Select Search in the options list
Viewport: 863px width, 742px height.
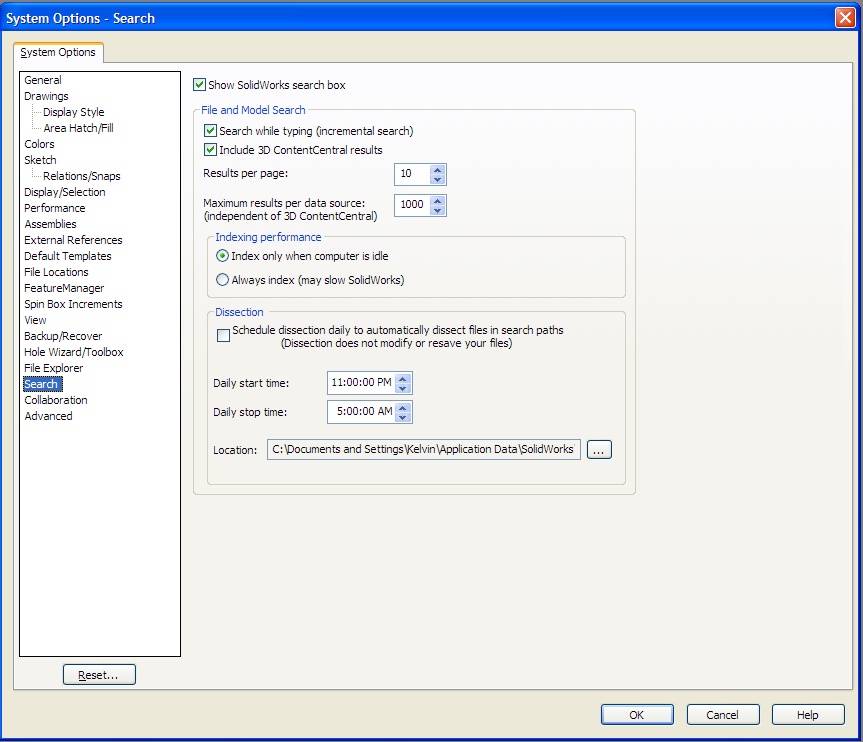pos(41,384)
